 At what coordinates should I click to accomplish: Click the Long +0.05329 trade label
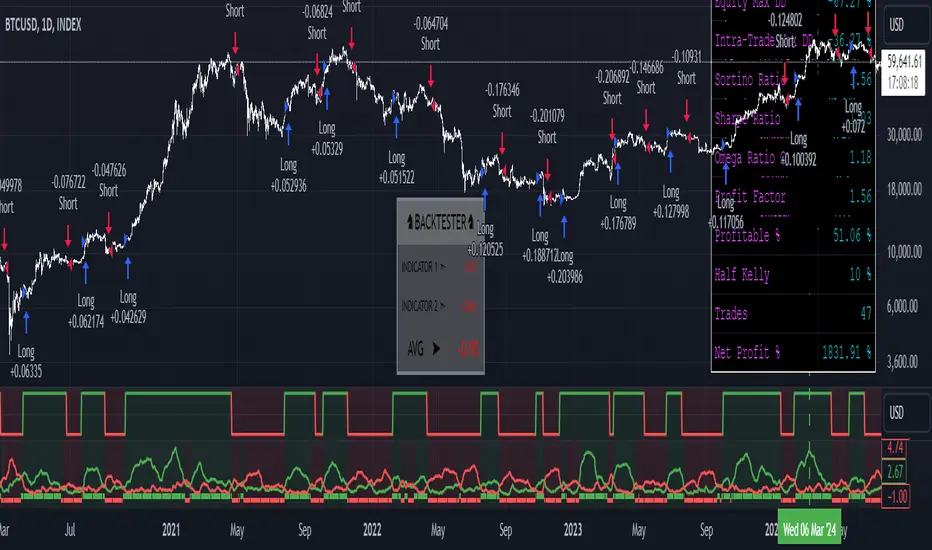(327, 139)
